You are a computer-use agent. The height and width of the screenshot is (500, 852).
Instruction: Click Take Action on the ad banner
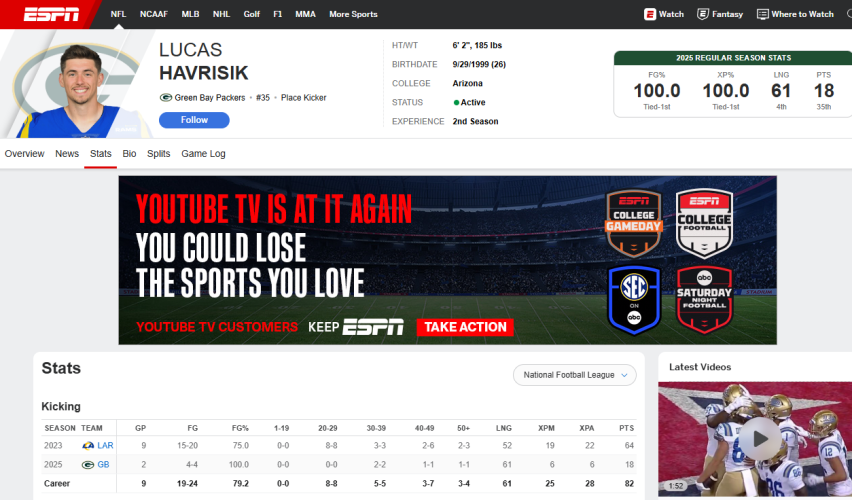click(464, 327)
